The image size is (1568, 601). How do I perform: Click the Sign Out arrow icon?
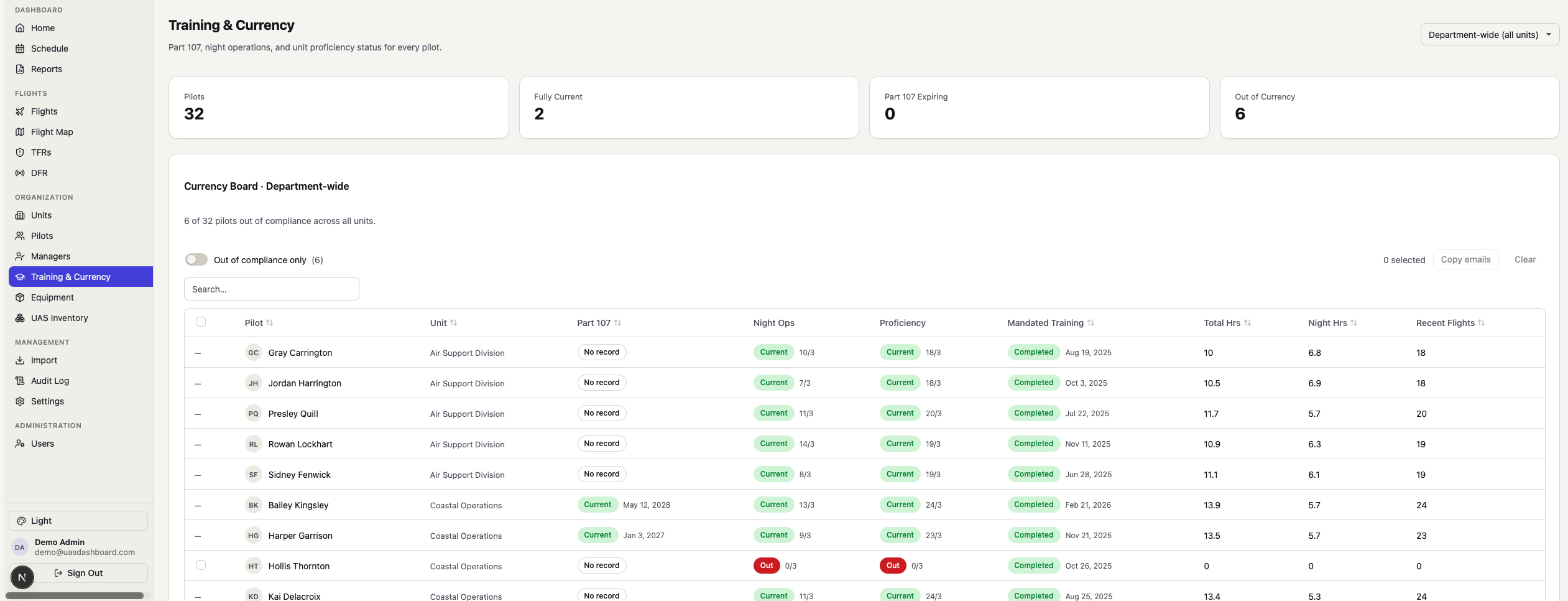pos(58,573)
